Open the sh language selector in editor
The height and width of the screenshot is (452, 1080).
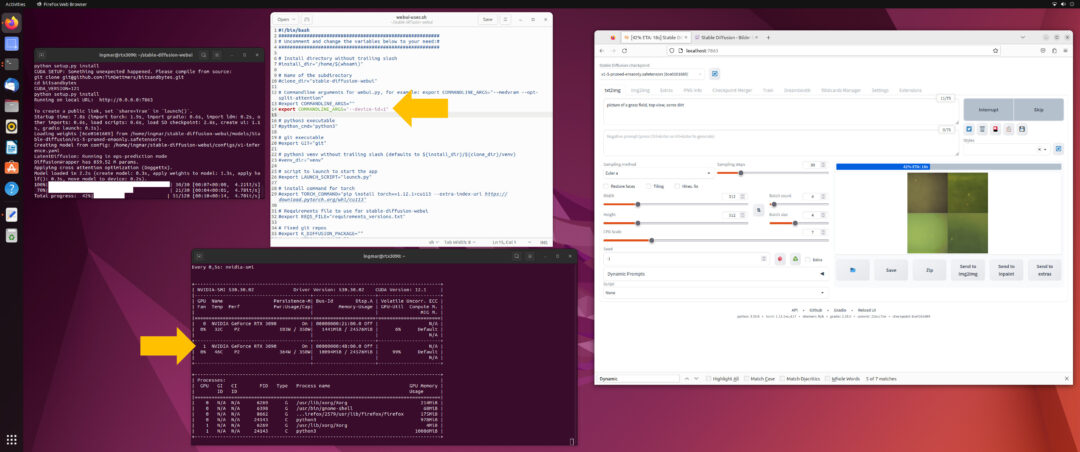click(x=433, y=242)
